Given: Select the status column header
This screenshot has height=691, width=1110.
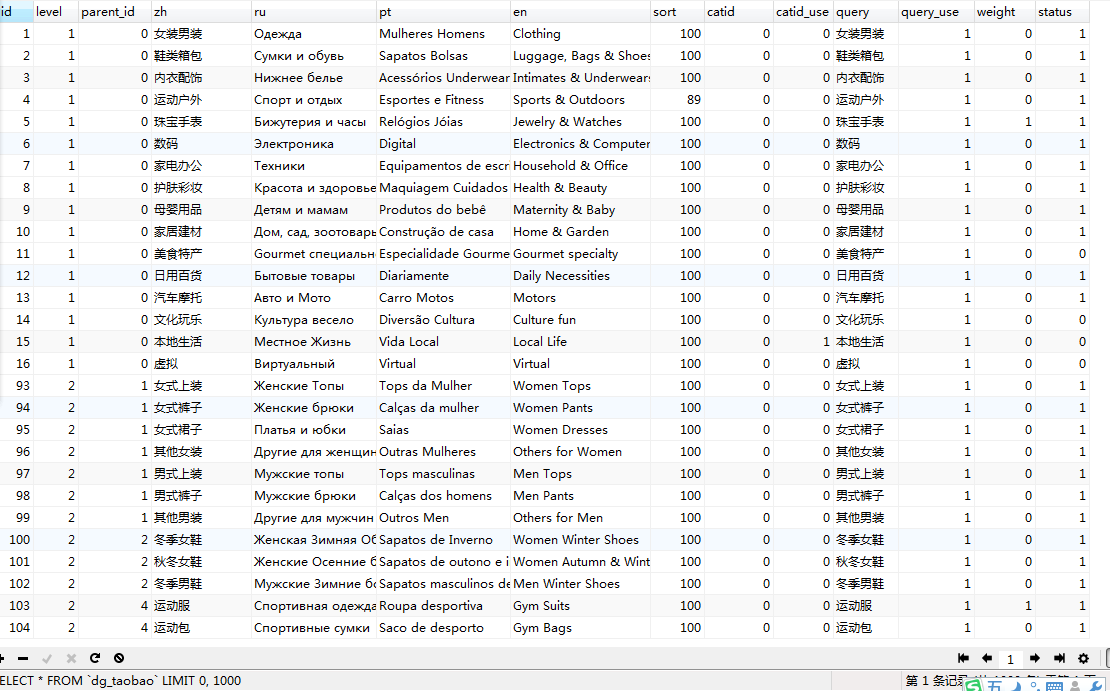Looking at the screenshot, I should click(1062, 11).
